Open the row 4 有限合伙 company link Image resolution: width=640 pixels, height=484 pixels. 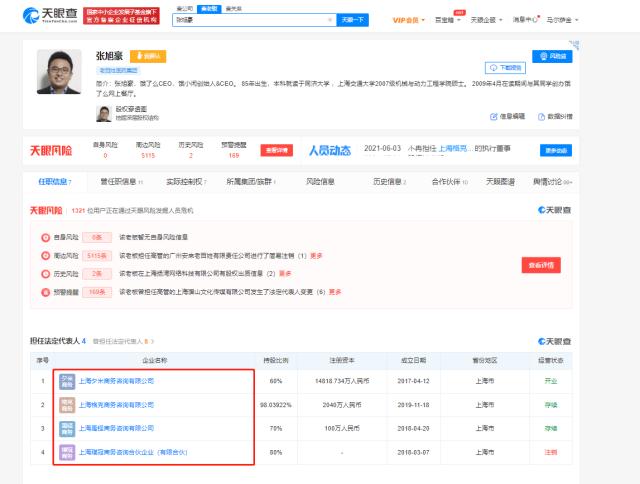point(133,452)
